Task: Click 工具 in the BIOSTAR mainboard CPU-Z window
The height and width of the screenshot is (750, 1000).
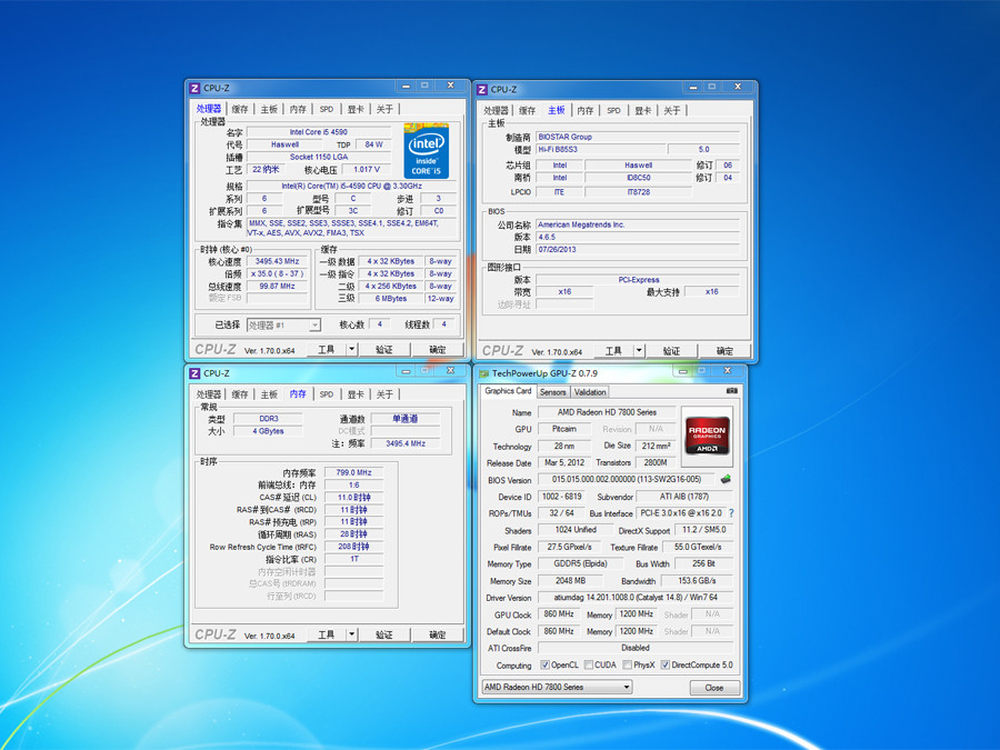Action: pos(613,351)
